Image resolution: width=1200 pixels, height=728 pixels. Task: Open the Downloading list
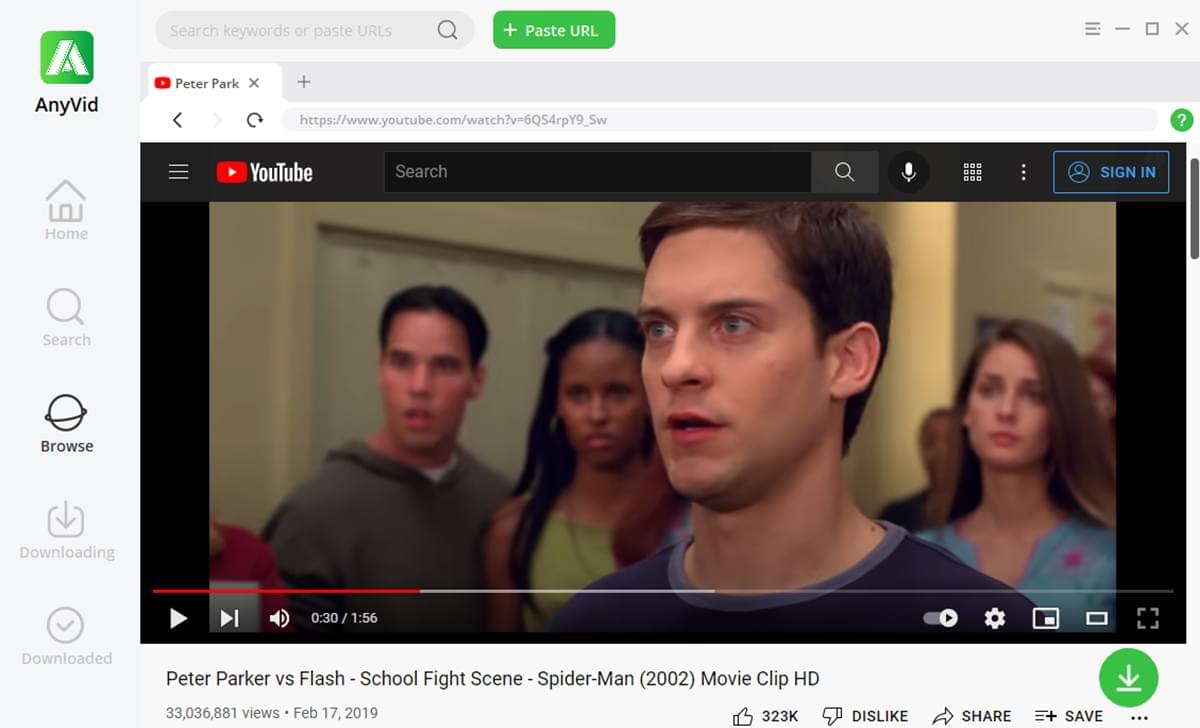pos(67,530)
